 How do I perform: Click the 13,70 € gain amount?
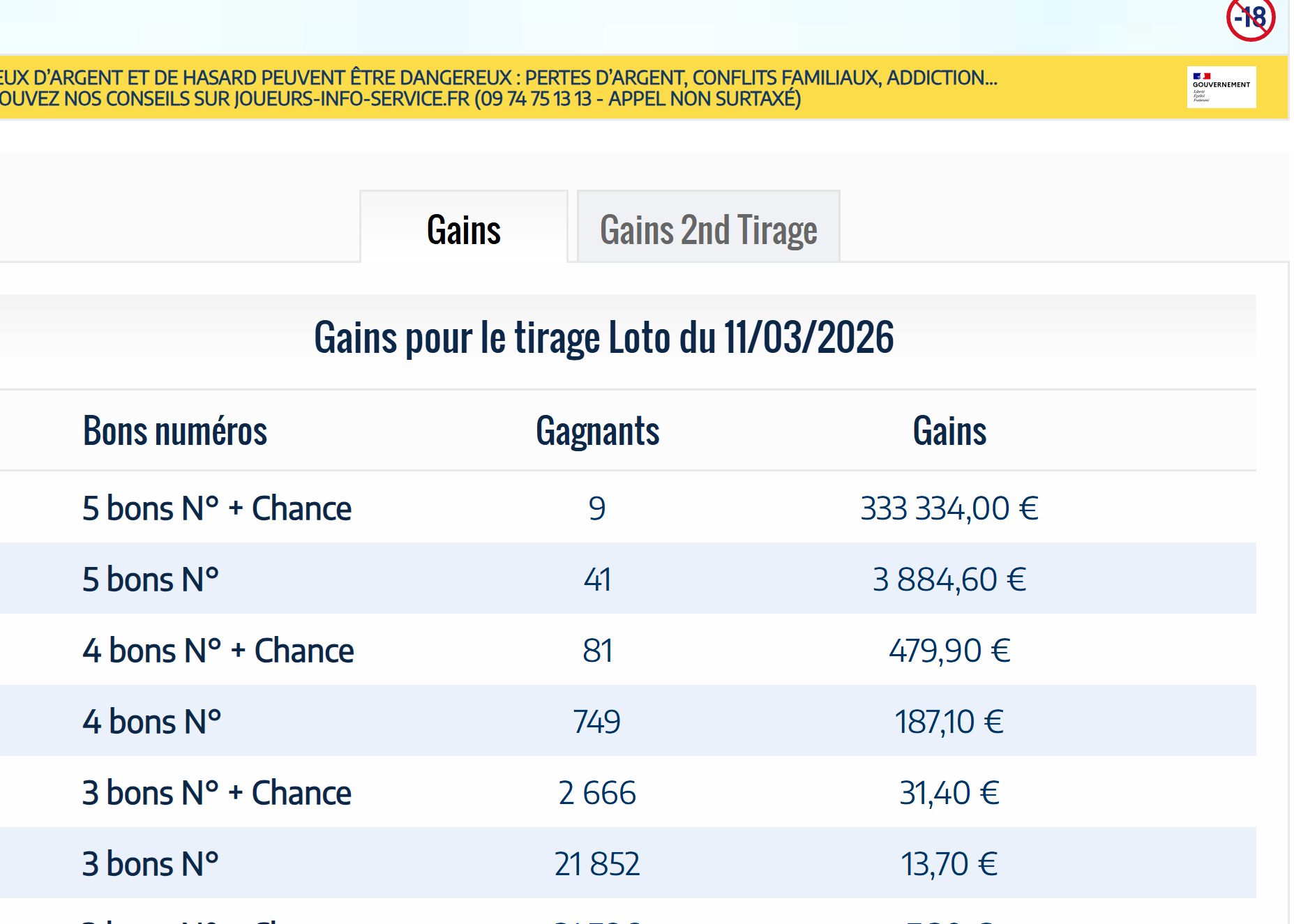[949, 864]
